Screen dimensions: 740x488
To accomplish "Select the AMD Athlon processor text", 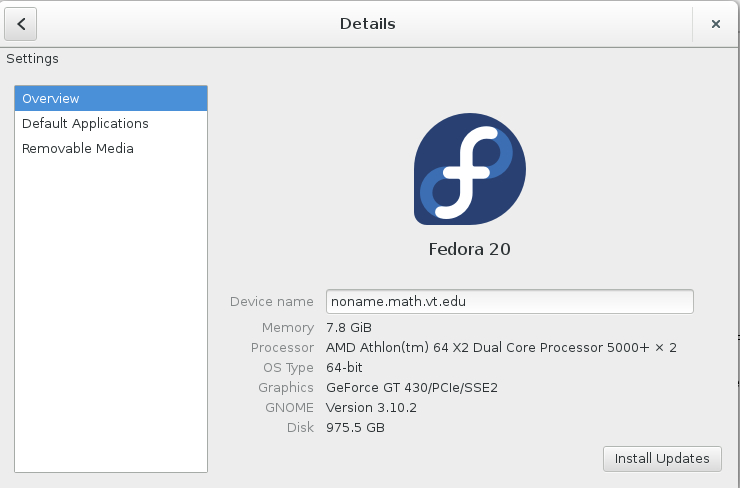I will click(501, 348).
